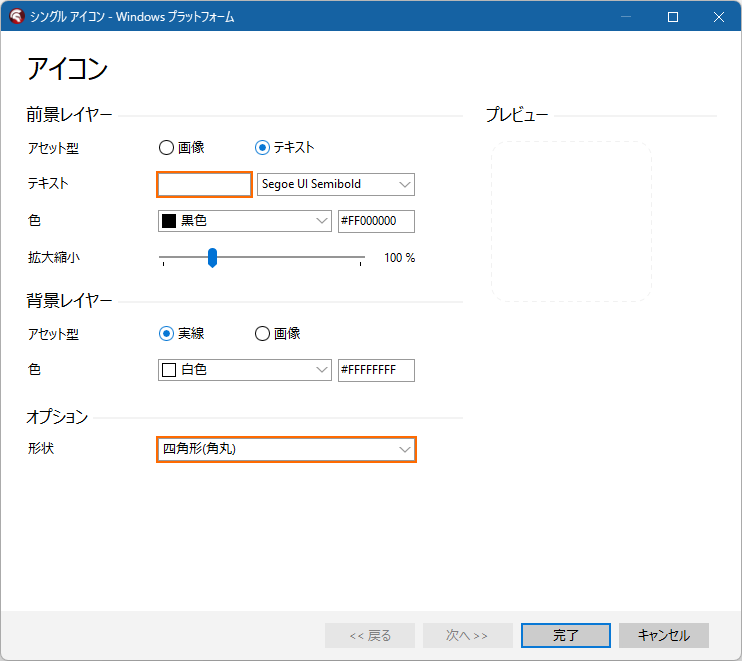
Task: Click the white color swatch next to 白色
Action: click(169, 370)
